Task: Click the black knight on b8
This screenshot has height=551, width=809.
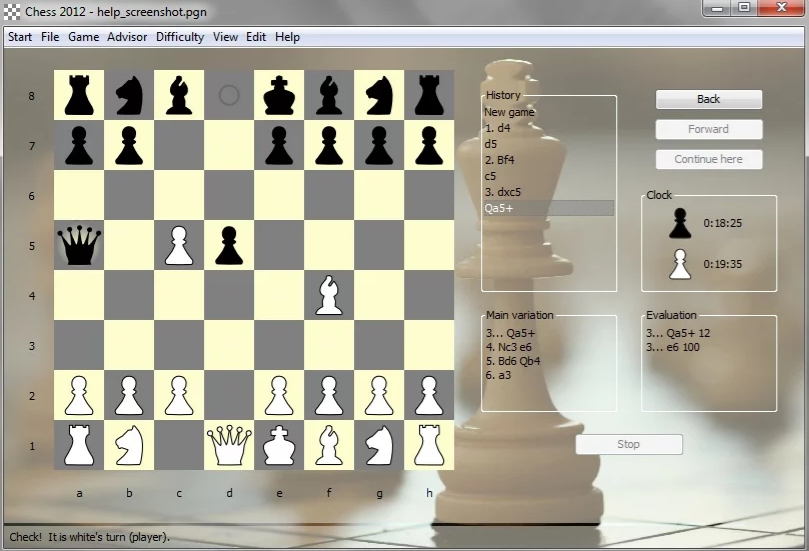Action: (x=129, y=95)
